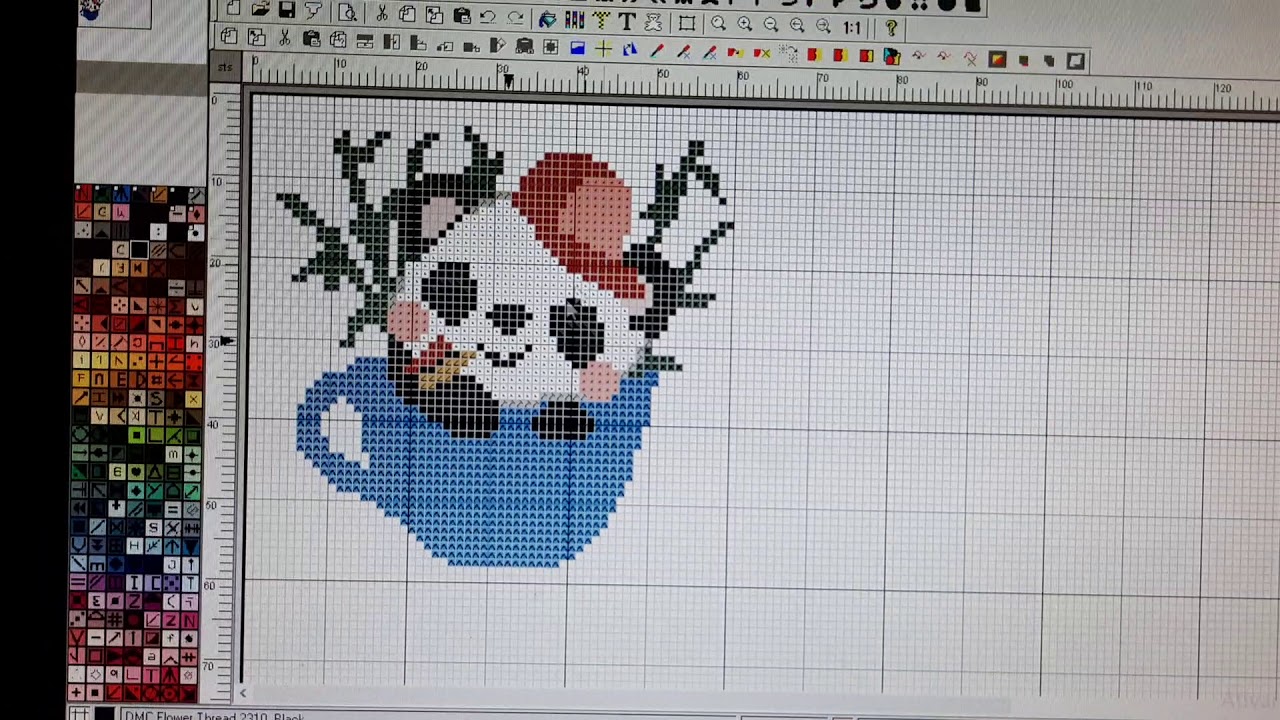Open the floss color strips icon
Viewport: 1280px width, 720px height.
click(574, 19)
